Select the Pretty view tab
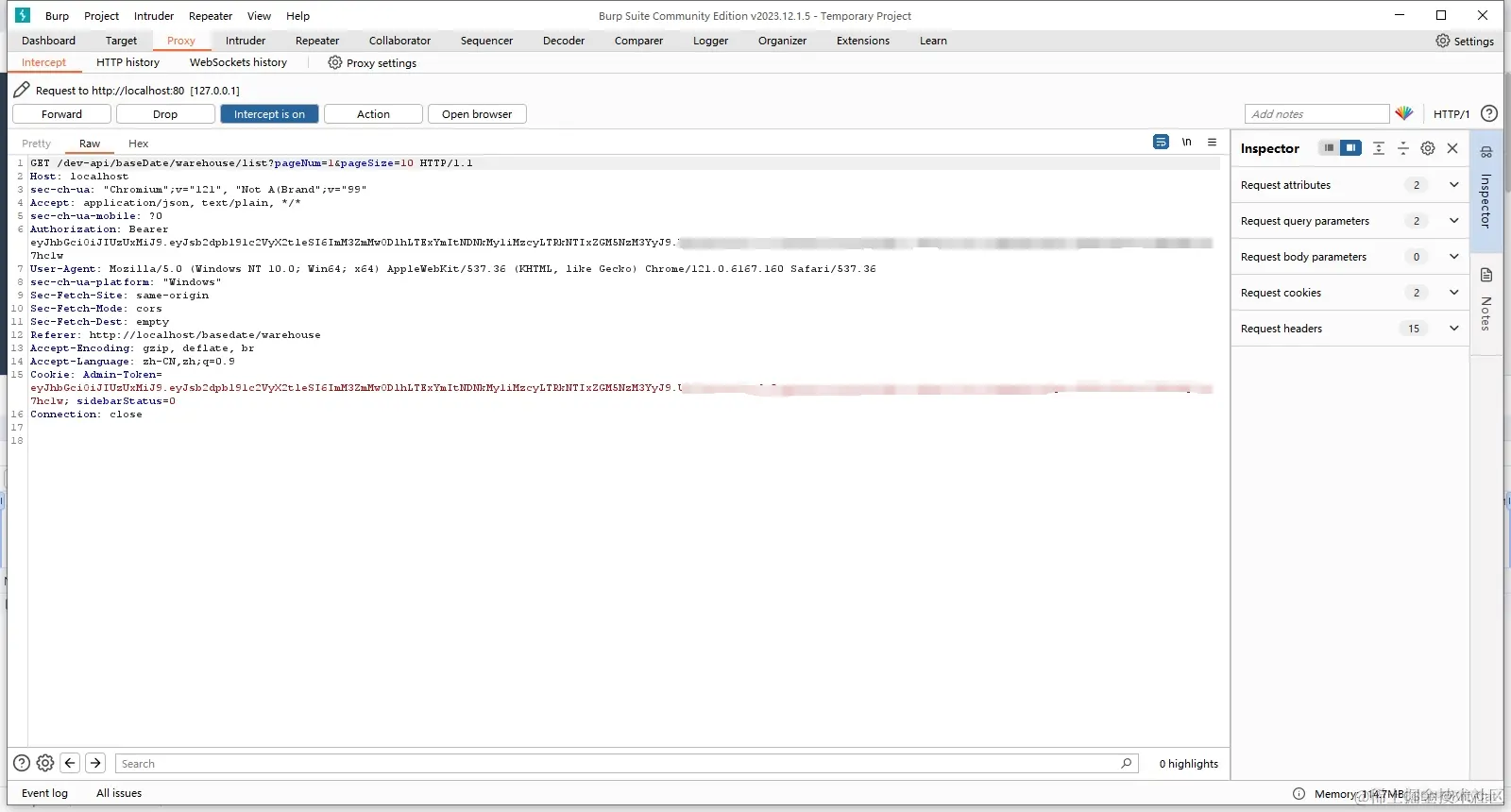 pos(36,144)
